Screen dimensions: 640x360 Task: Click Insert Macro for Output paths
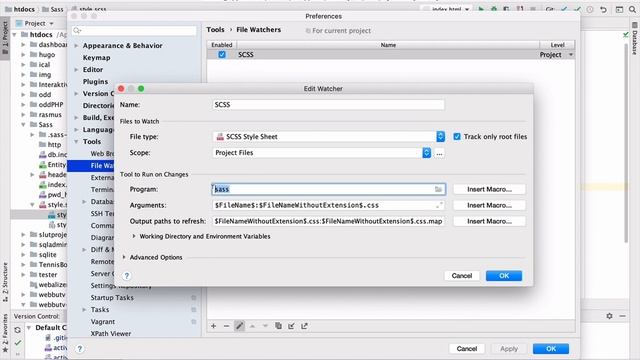pyautogui.click(x=489, y=221)
